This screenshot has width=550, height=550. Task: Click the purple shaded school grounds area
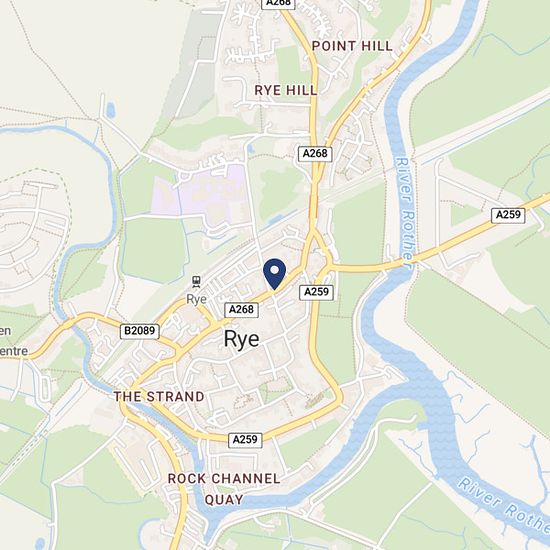pyautogui.click(x=200, y=199)
